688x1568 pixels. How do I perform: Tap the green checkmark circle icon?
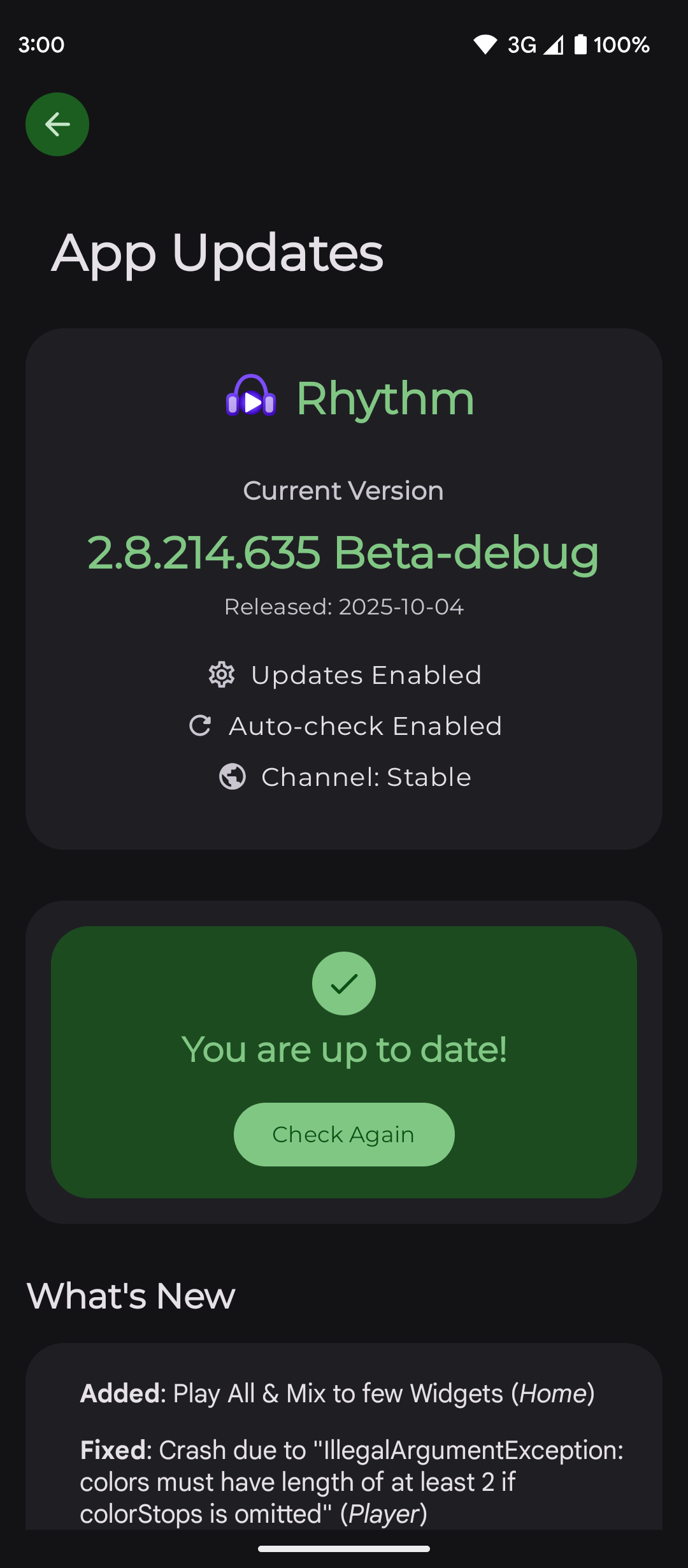(x=344, y=984)
